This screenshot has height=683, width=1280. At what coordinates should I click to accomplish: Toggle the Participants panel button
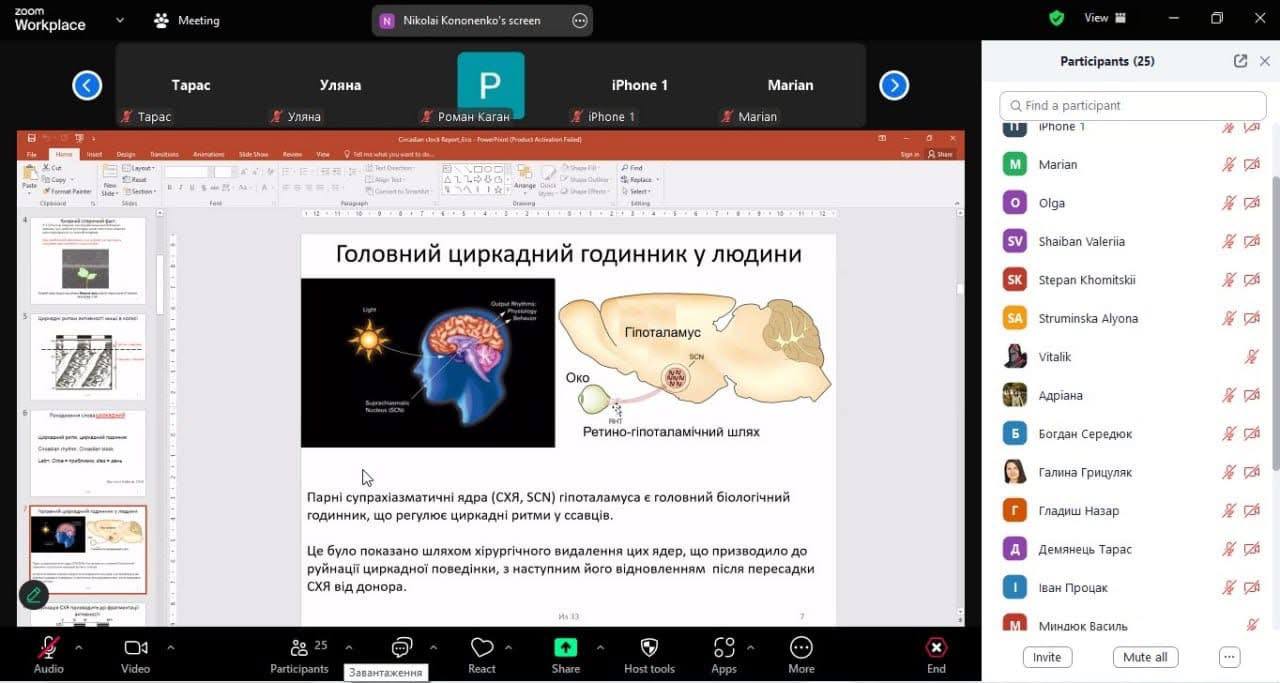(299, 648)
